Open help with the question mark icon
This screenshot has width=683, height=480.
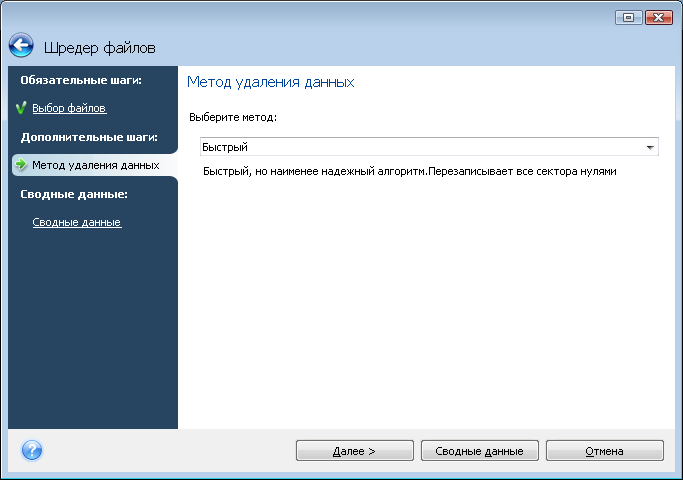32,450
